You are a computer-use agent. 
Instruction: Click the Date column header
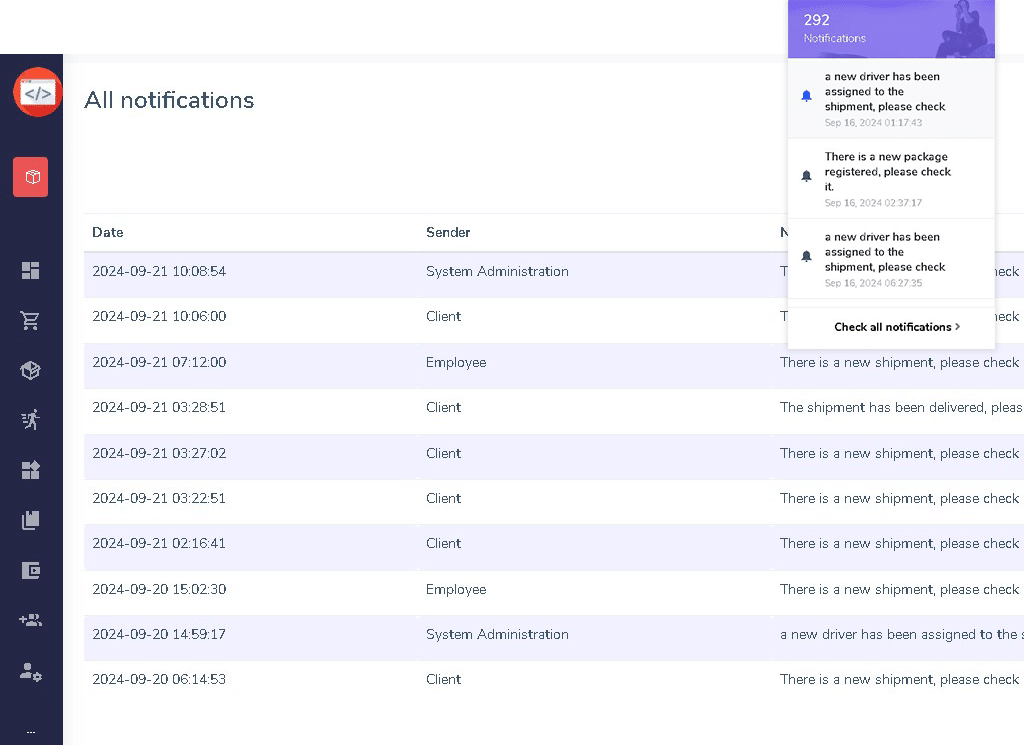[108, 232]
